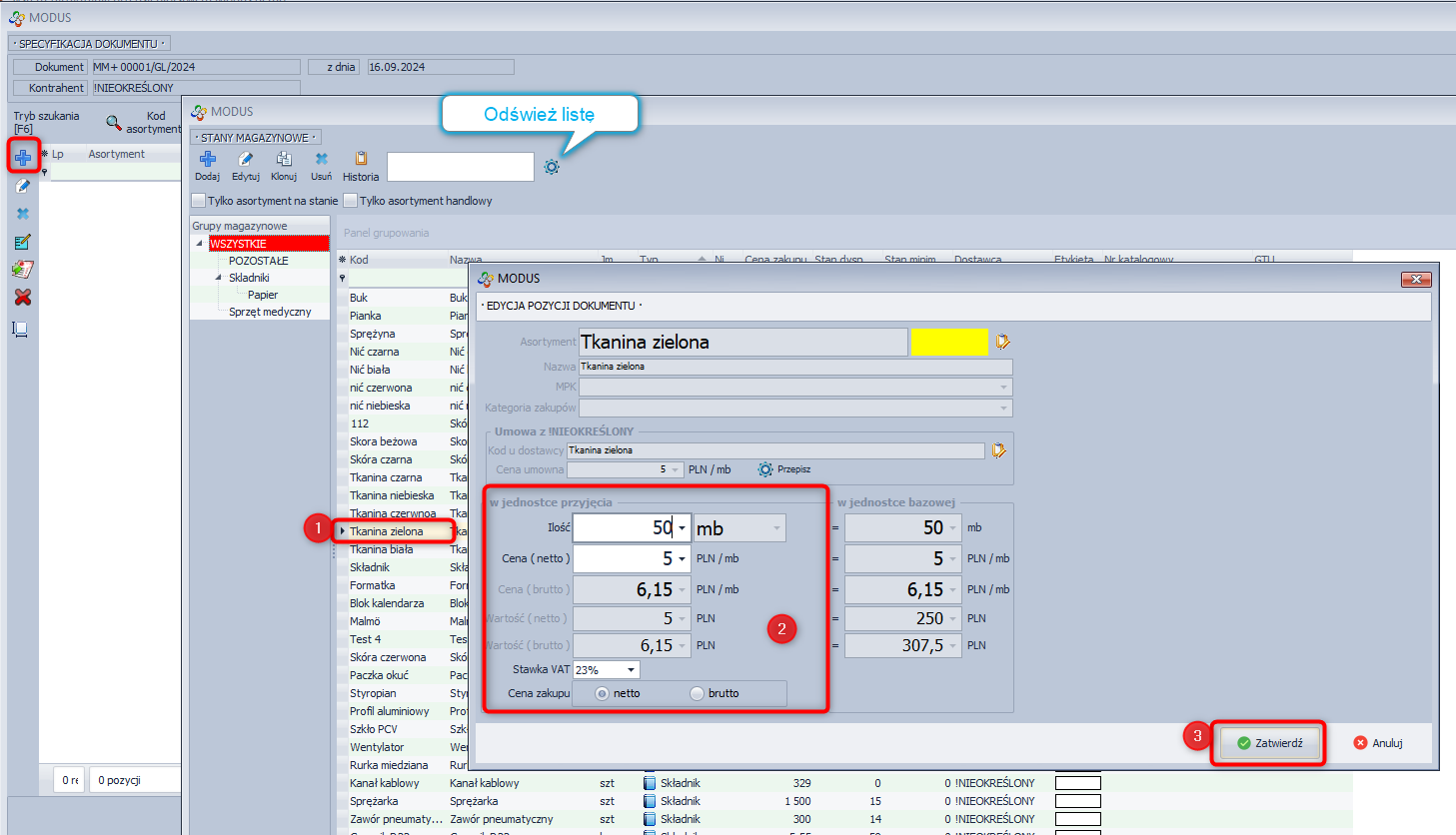Open Historia from the warehouse toolbar
The image size is (1456, 835).
coord(361,160)
